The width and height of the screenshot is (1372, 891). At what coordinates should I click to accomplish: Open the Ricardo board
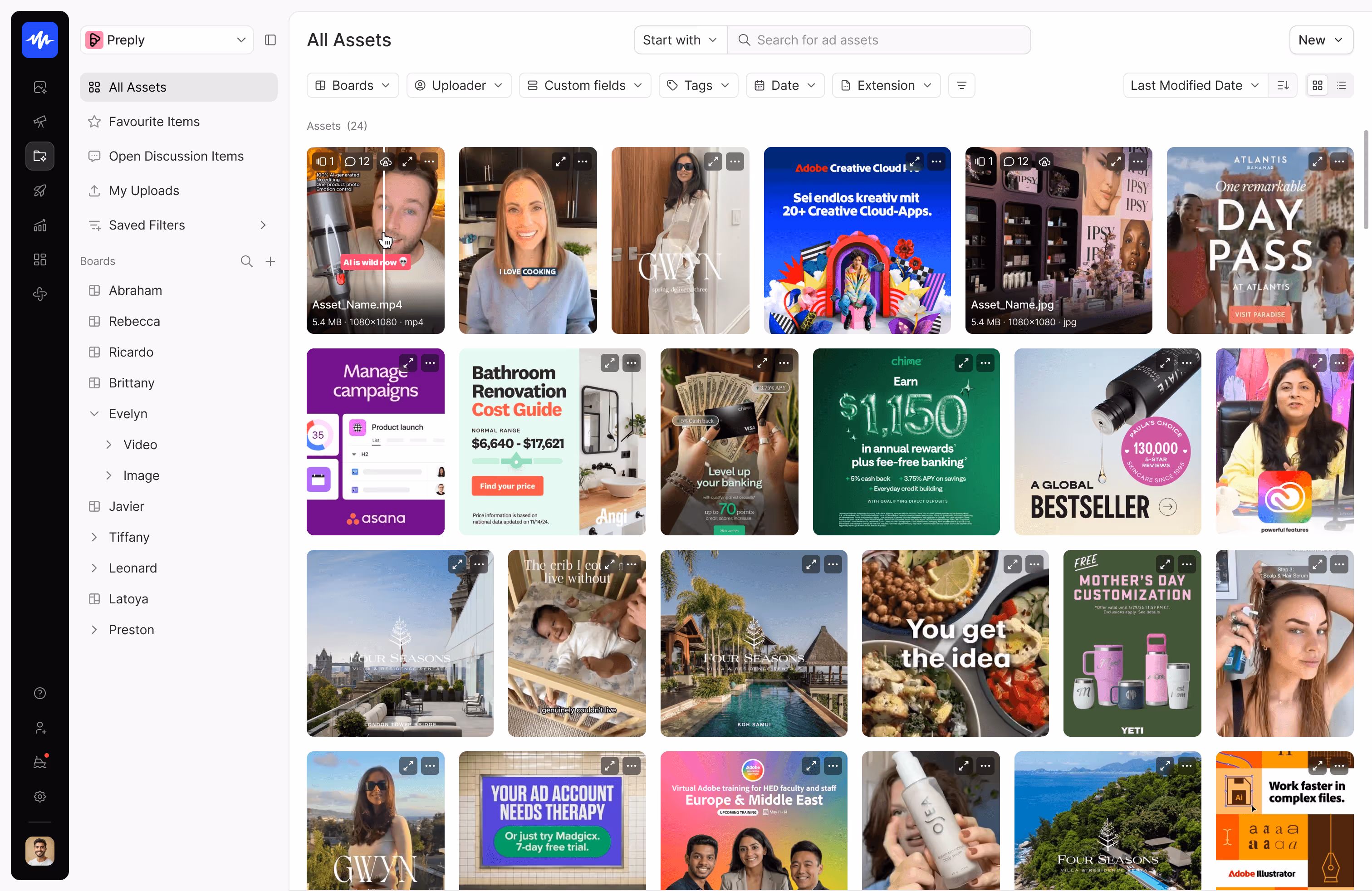pyautogui.click(x=179, y=352)
